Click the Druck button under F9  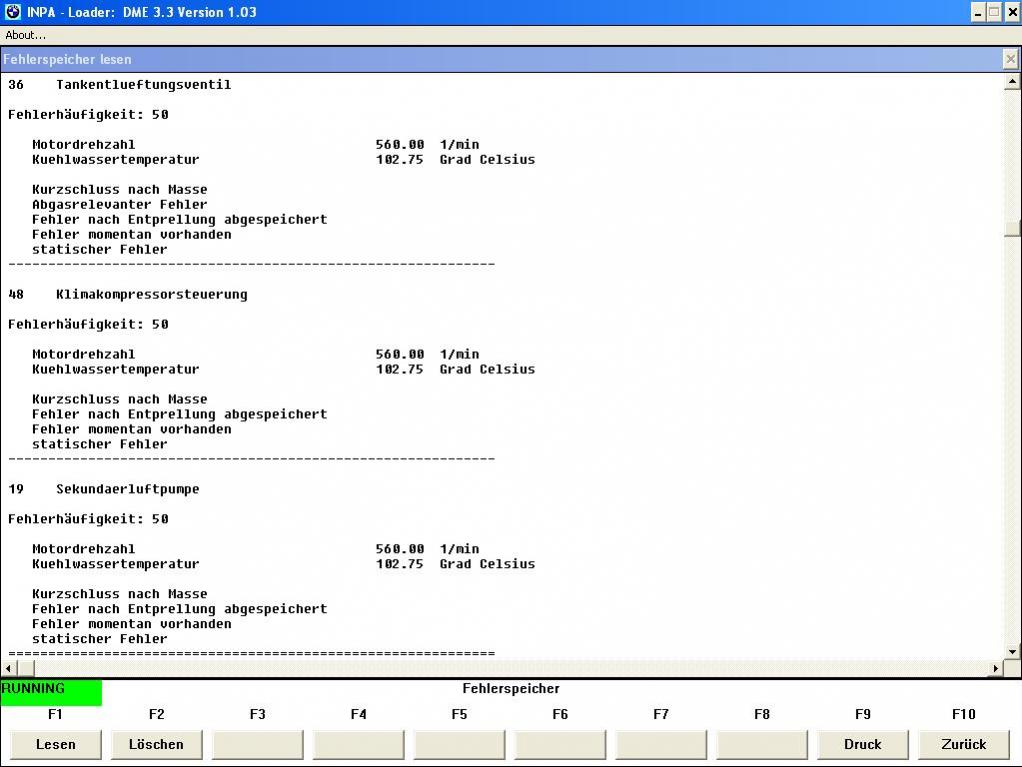(x=862, y=744)
